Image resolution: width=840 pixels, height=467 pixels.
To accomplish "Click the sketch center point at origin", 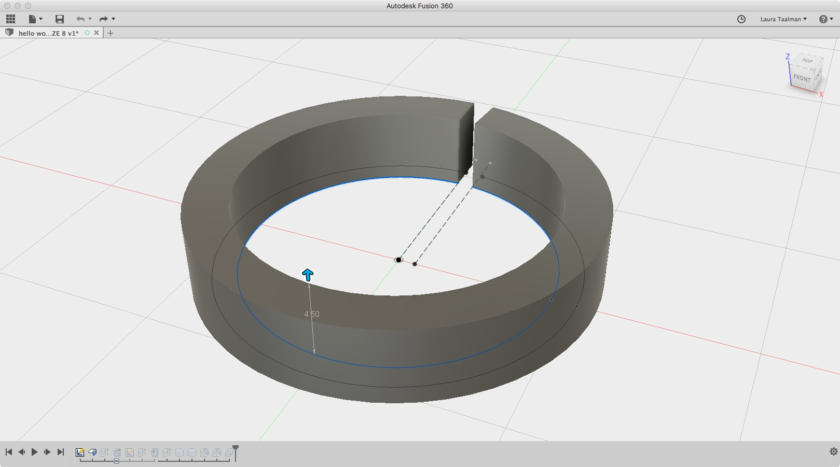I will point(398,260).
